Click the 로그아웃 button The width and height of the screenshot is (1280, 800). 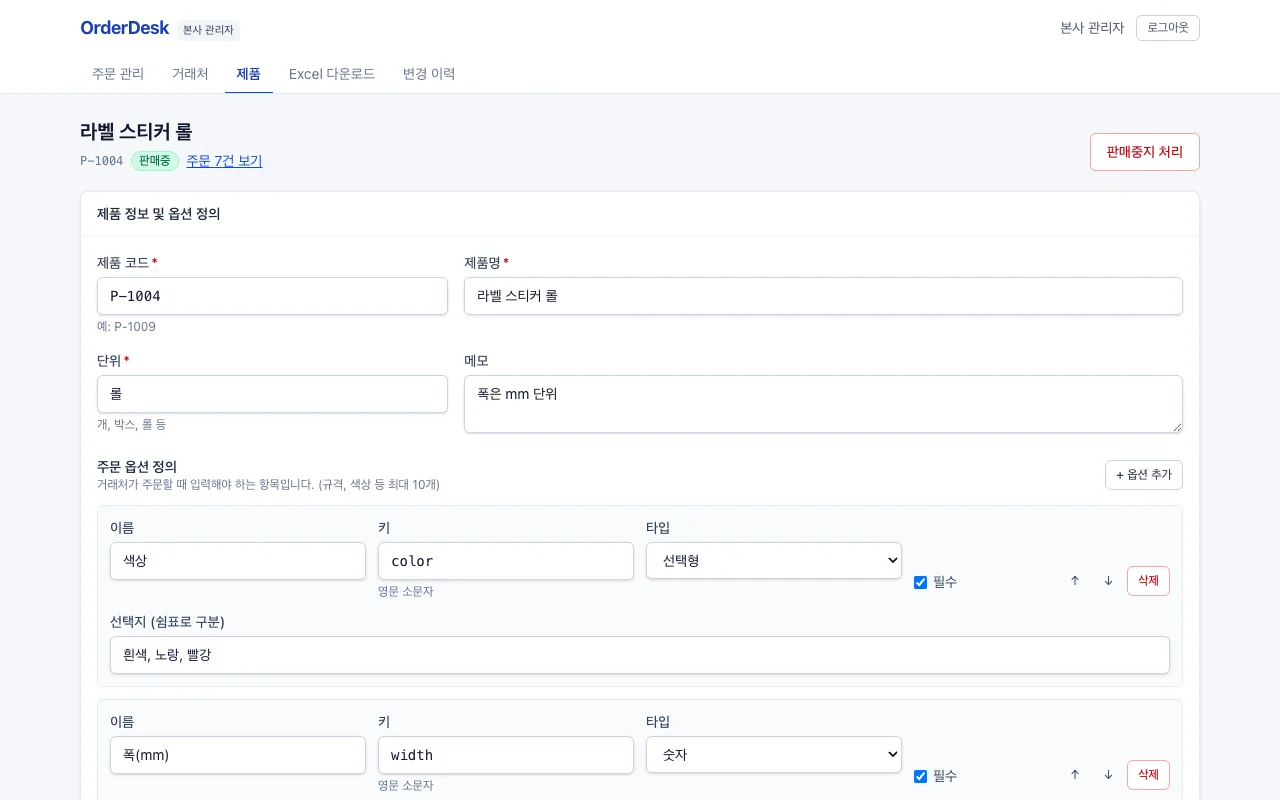[1168, 28]
